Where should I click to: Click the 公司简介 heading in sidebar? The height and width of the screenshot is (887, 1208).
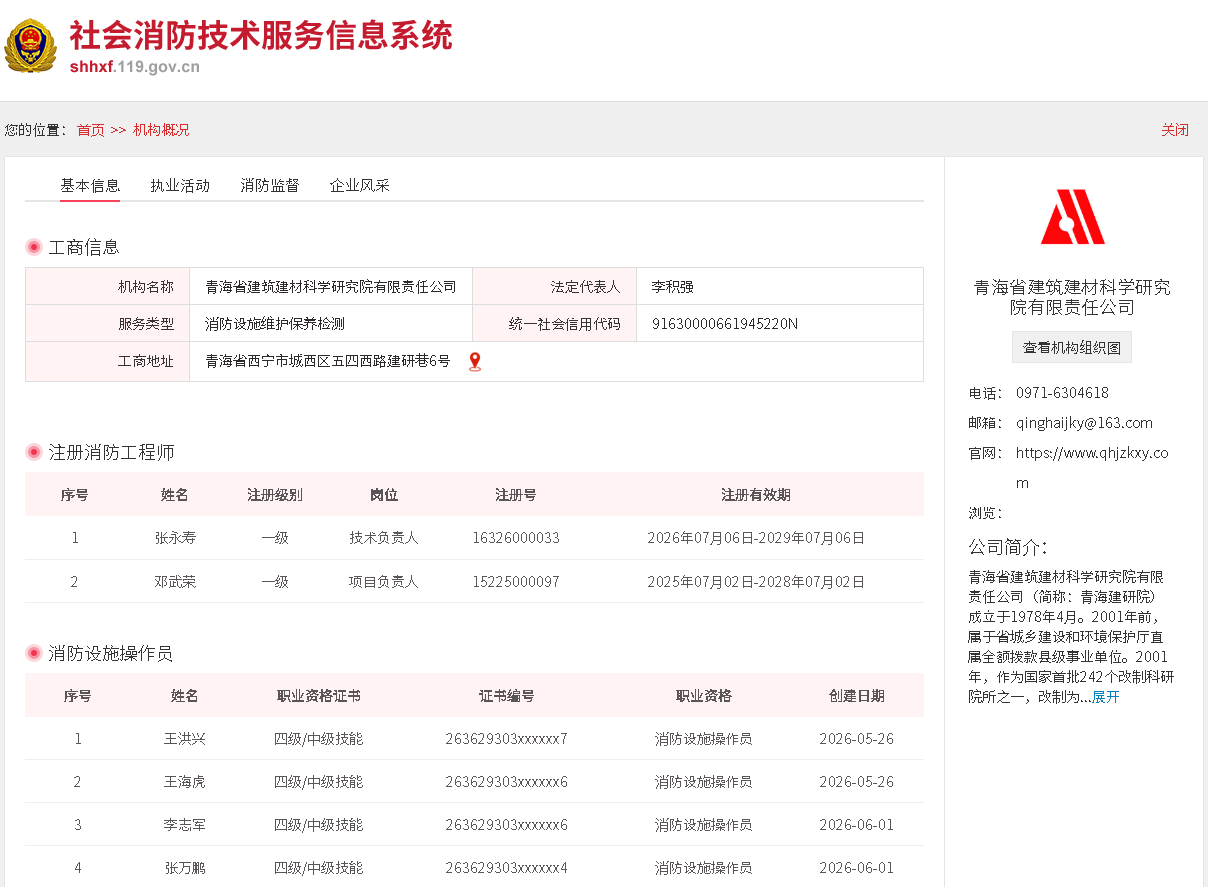click(x=1008, y=547)
